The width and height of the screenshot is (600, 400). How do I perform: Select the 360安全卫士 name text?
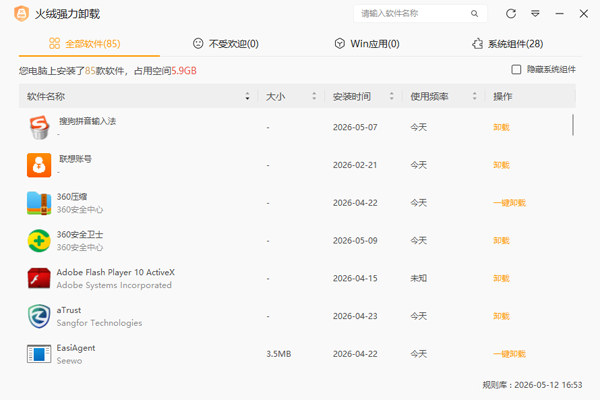tap(80, 234)
